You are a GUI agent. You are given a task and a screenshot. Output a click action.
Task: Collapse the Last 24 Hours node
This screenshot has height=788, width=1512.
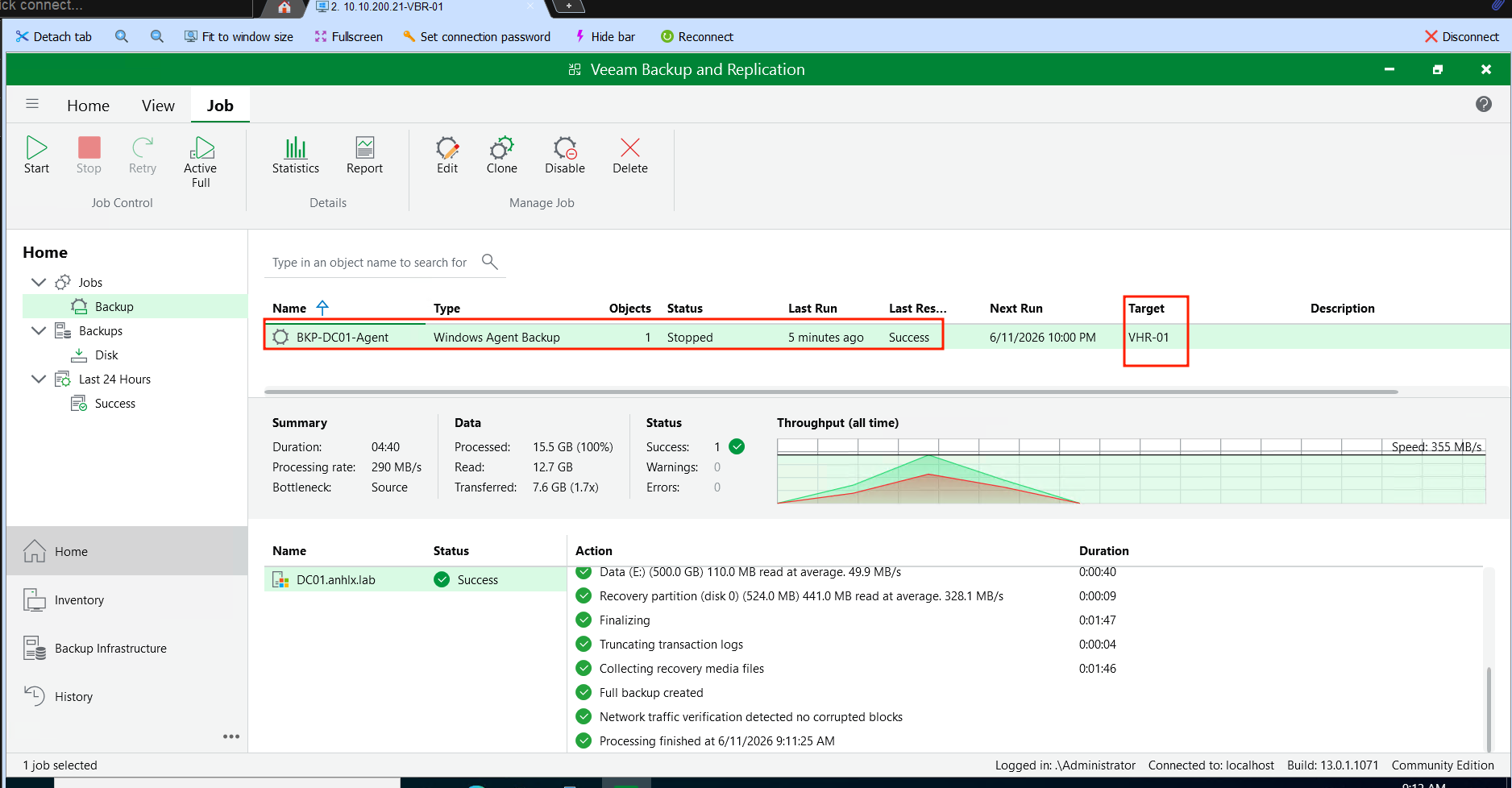click(x=38, y=379)
